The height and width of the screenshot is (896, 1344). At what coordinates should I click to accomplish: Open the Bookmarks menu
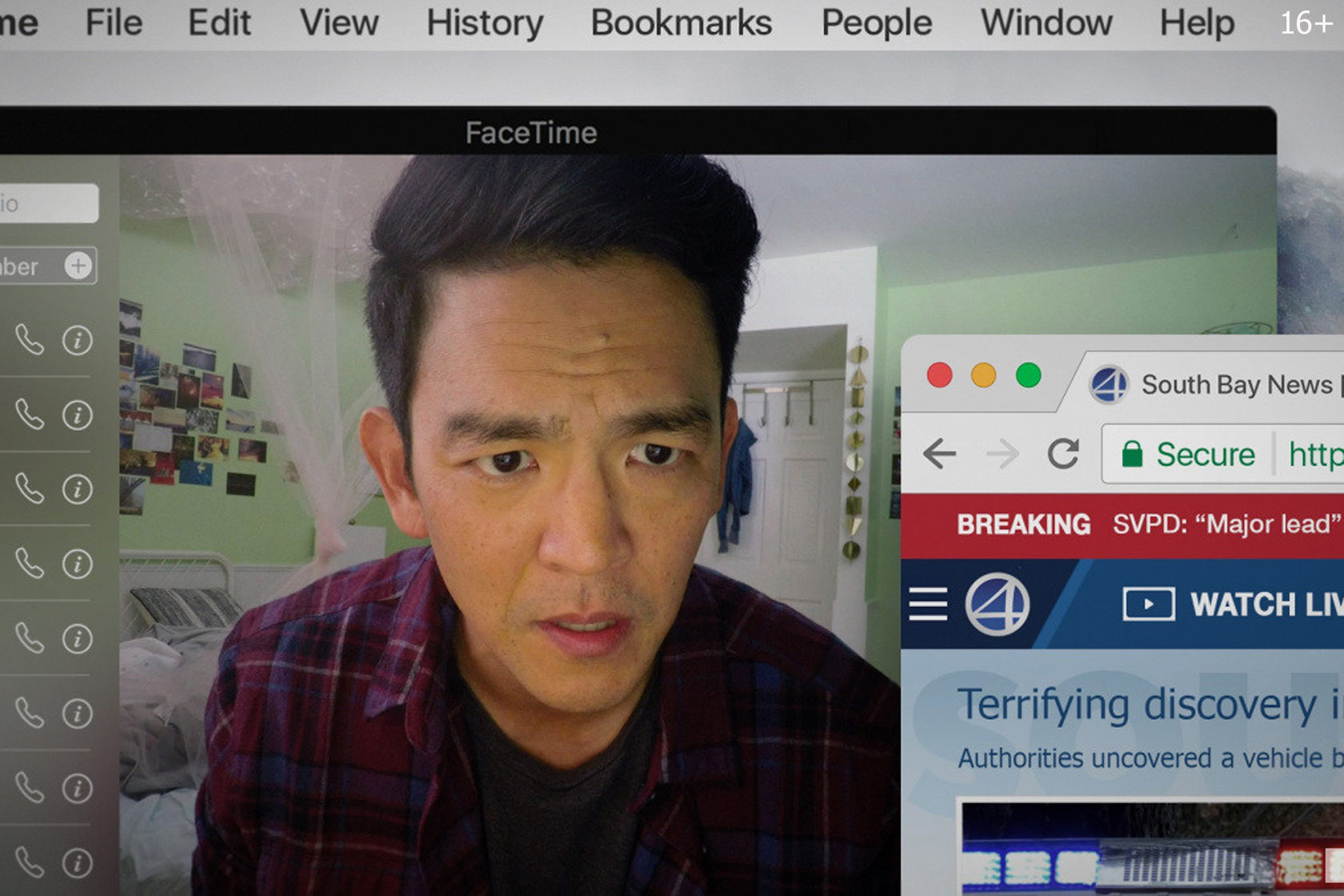coord(682,22)
